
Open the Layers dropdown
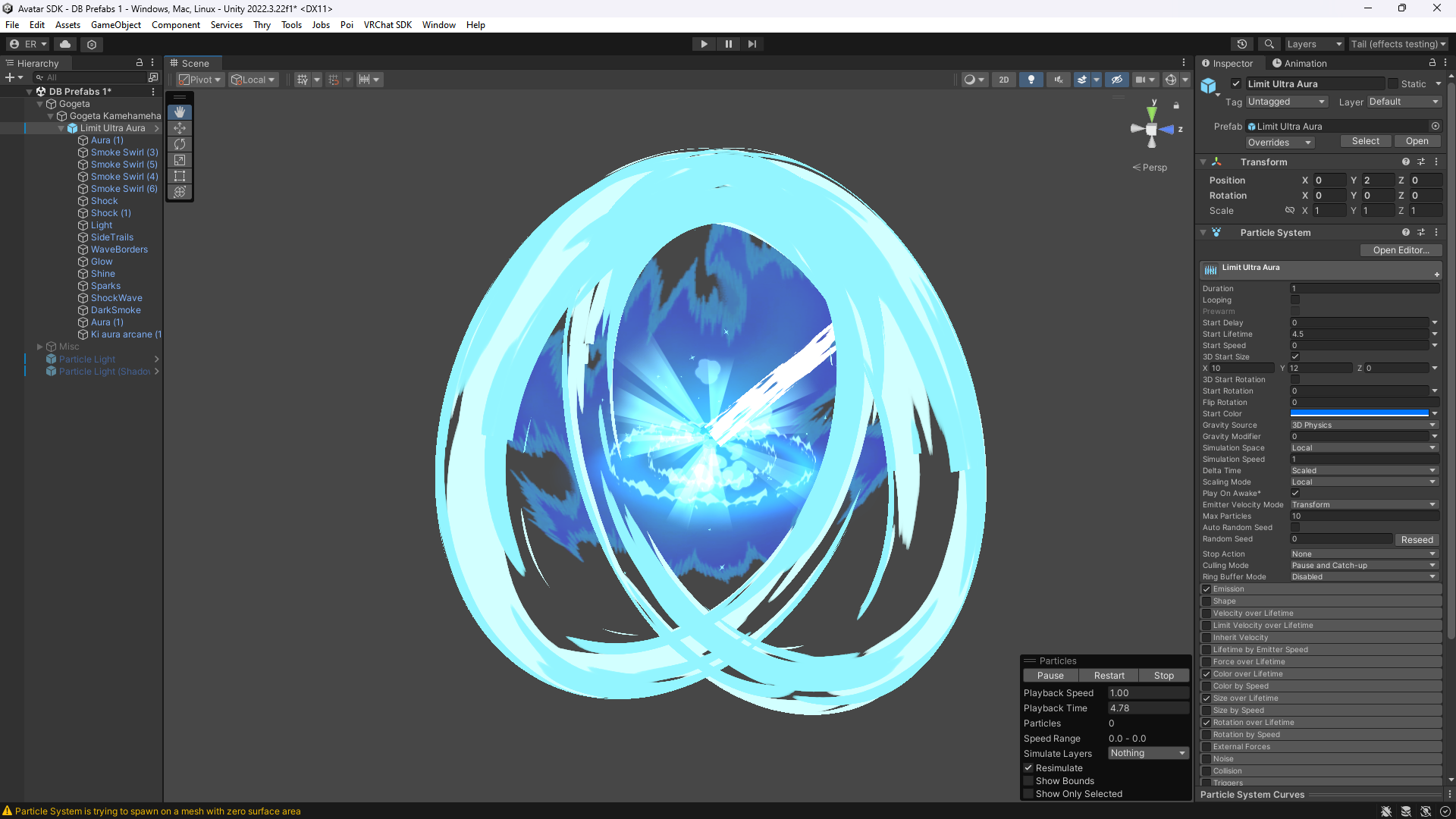1313,44
